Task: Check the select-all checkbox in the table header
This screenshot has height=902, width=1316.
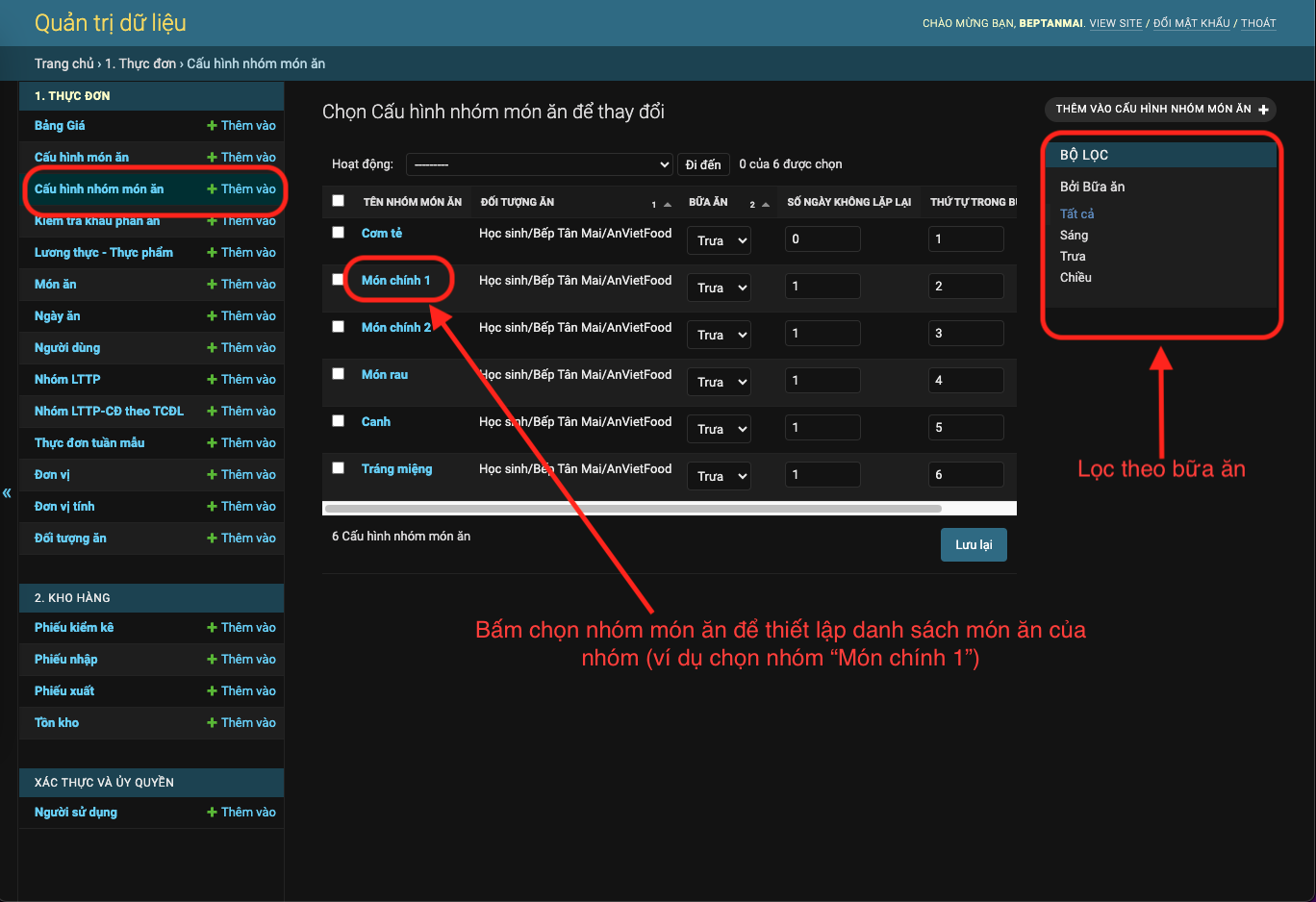Action: coord(338,200)
